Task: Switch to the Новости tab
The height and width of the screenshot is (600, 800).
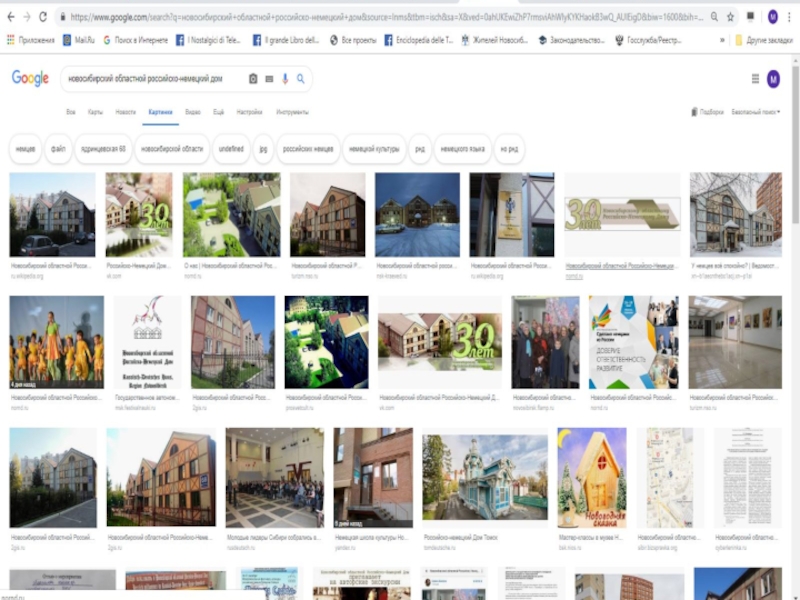Action: (x=125, y=112)
